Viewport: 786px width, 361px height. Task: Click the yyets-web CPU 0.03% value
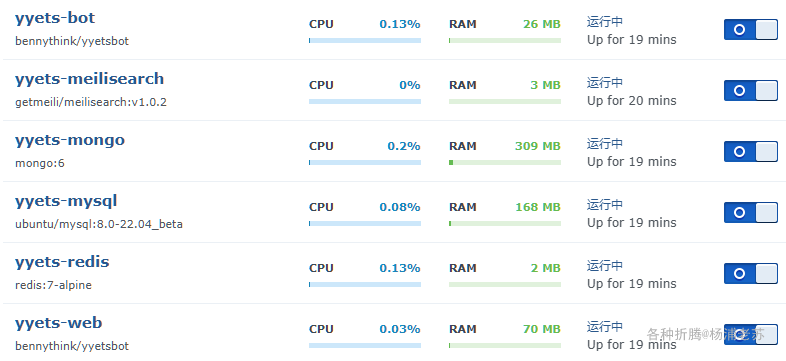(400, 329)
